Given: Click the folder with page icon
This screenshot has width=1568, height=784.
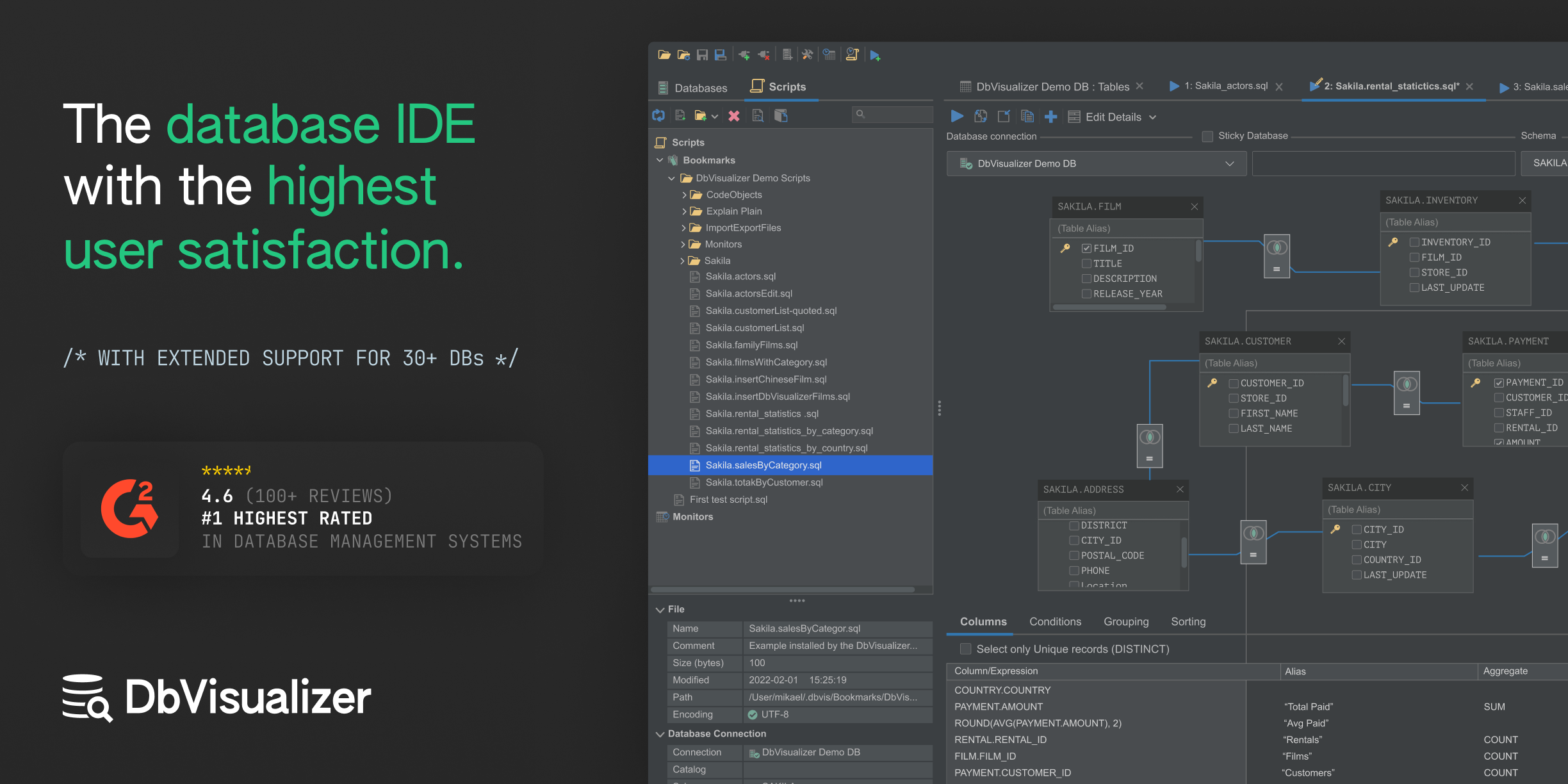Looking at the screenshot, I should point(781,116).
